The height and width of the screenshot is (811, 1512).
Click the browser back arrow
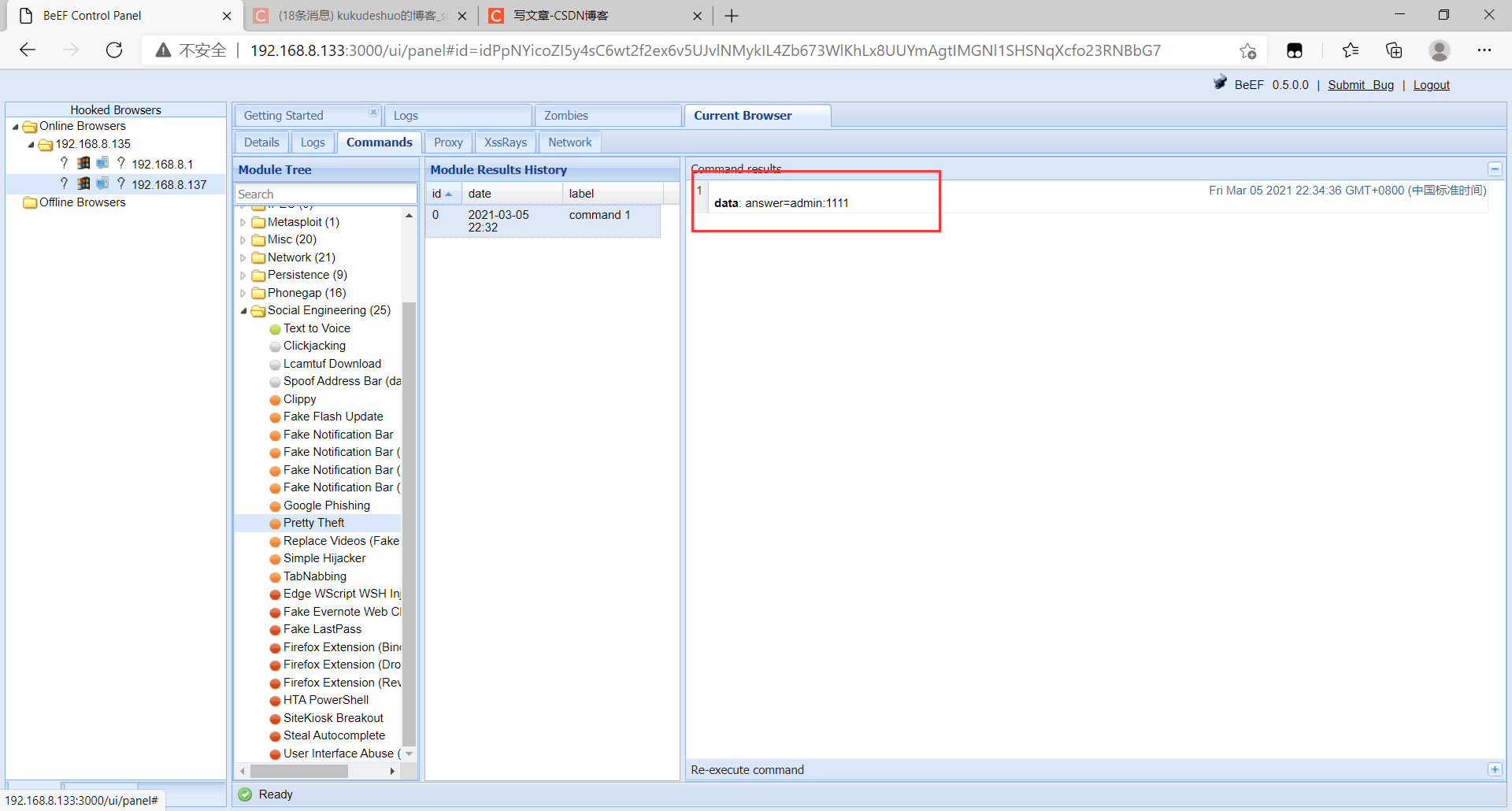pyautogui.click(x=28, y=50)
